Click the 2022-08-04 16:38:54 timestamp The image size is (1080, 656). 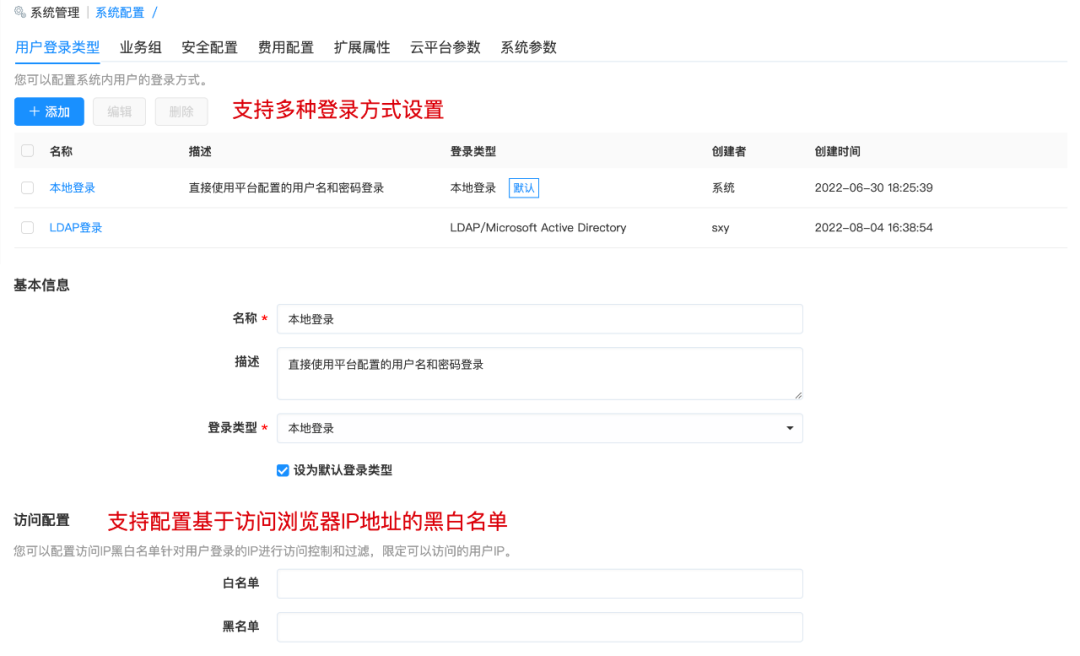(x=873, y=227)
